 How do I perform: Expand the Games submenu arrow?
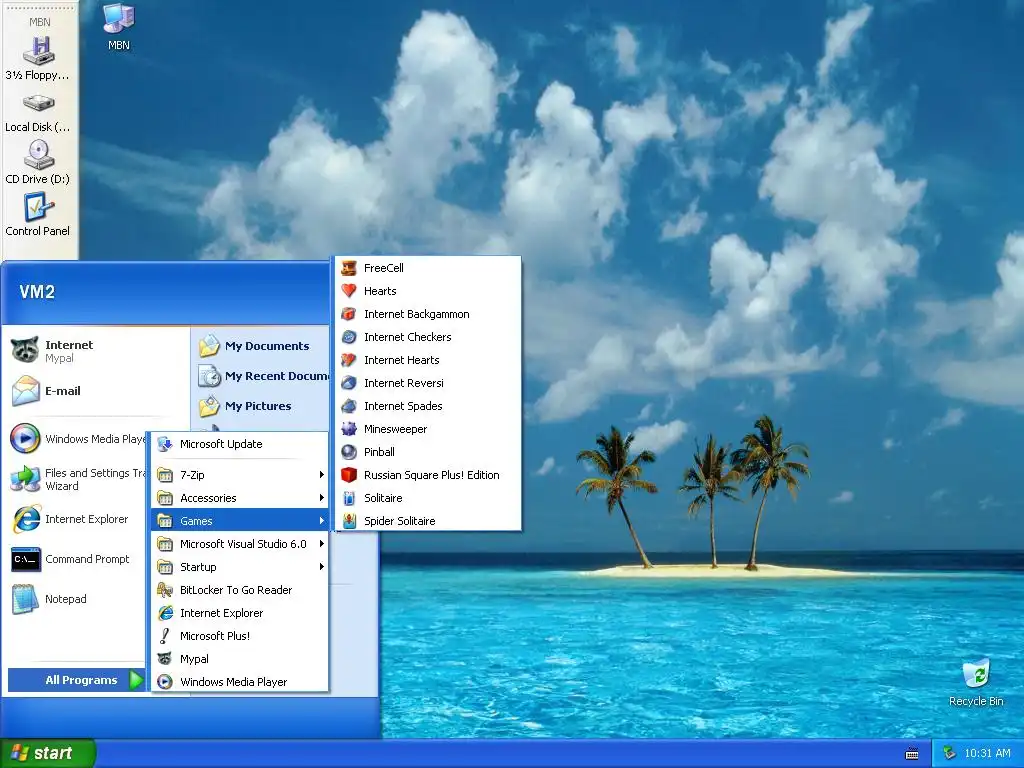pyautogui.click(x=321, y=520)
